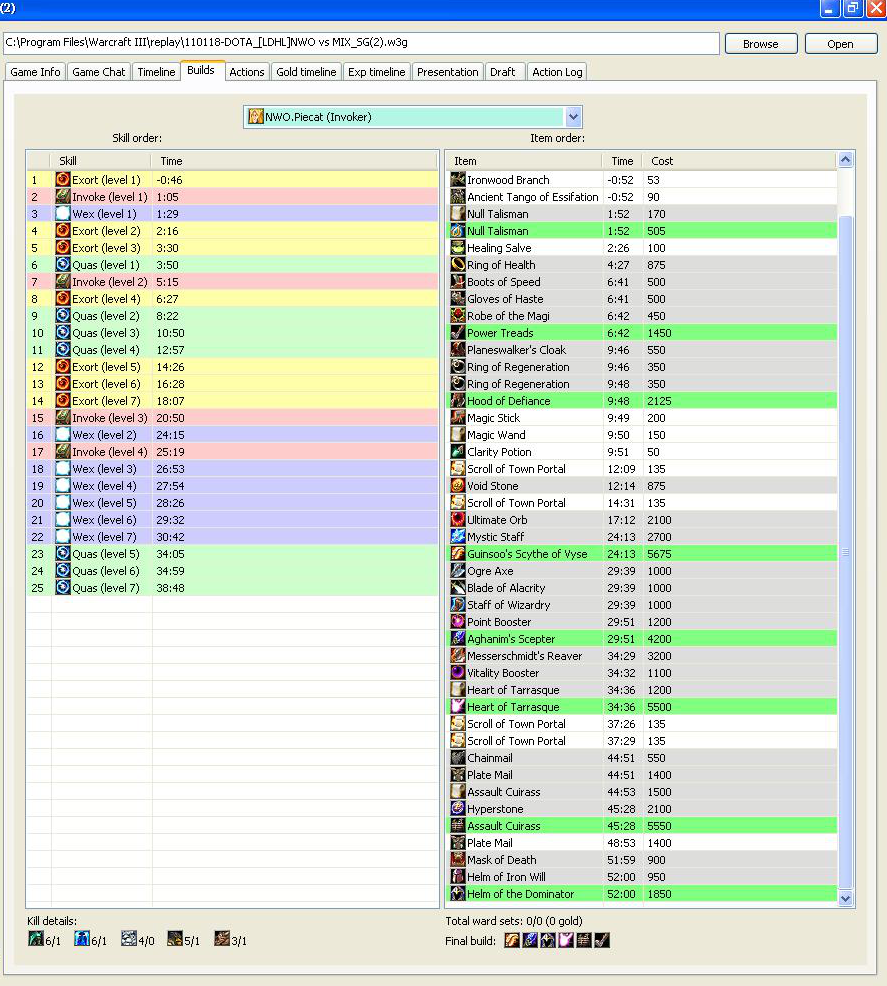Switch to the Draft tab
This screenshot has height=986, width=887.
pyautogui.click(x=503, y=72)
